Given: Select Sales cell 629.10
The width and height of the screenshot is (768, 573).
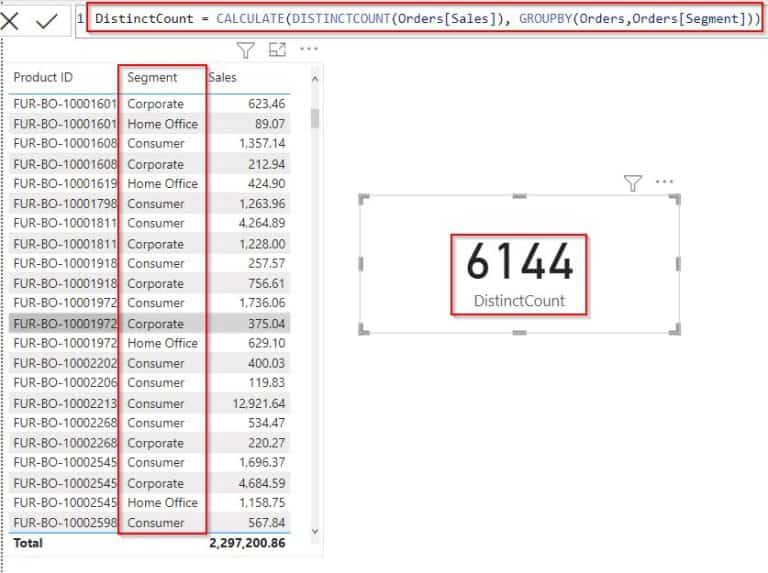Looking at the screenshot, I should [x=266, y=343].
